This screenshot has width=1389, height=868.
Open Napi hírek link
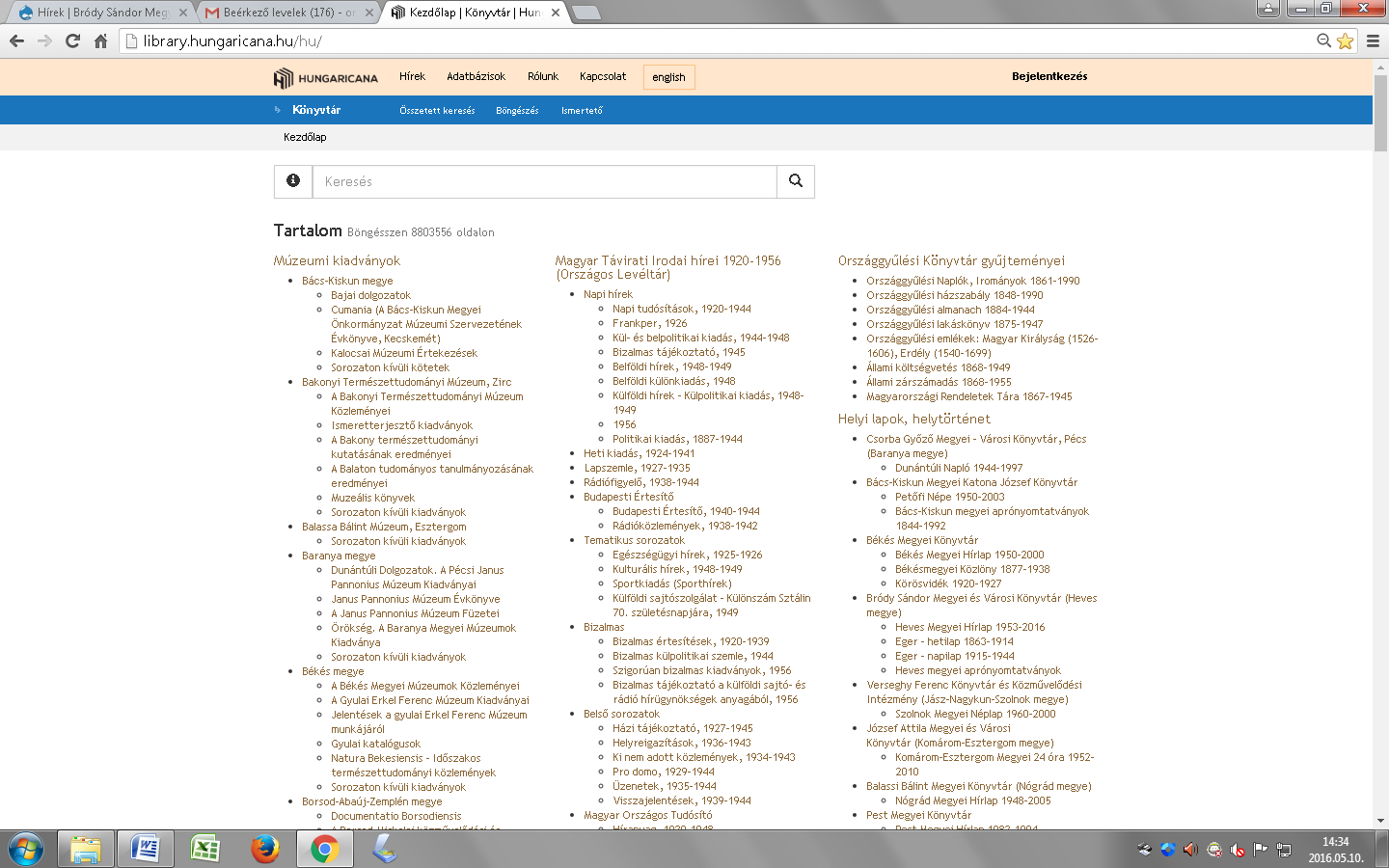click(x=608, y=294)
